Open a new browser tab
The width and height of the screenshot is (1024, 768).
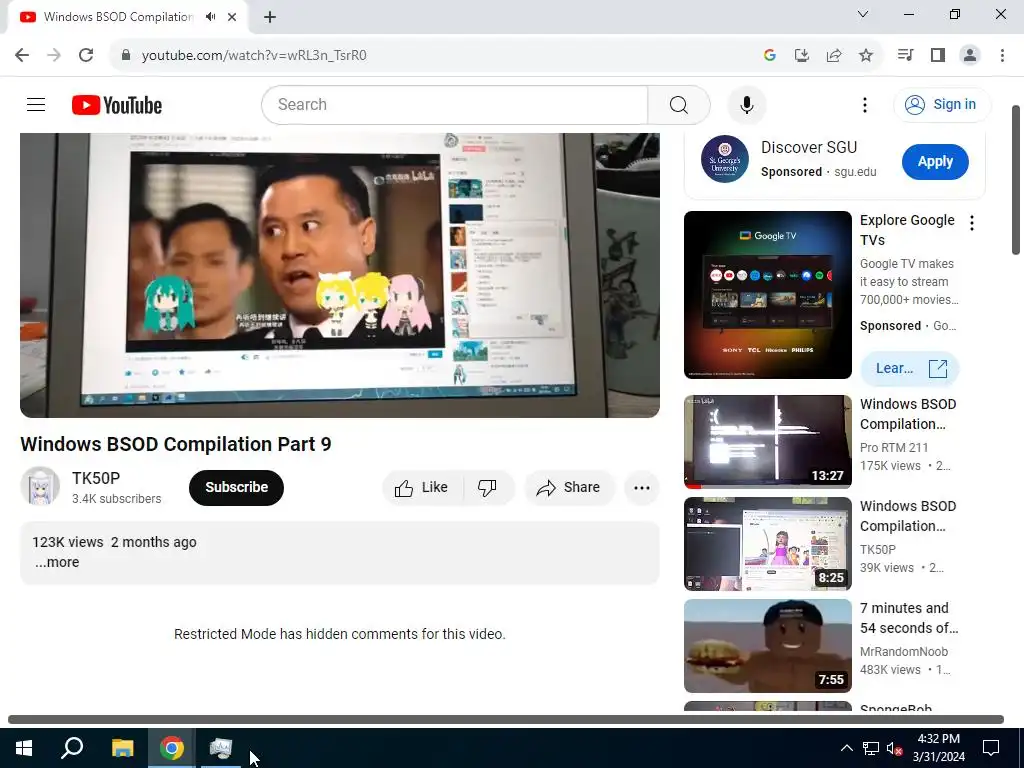click(x=270, y=17)
